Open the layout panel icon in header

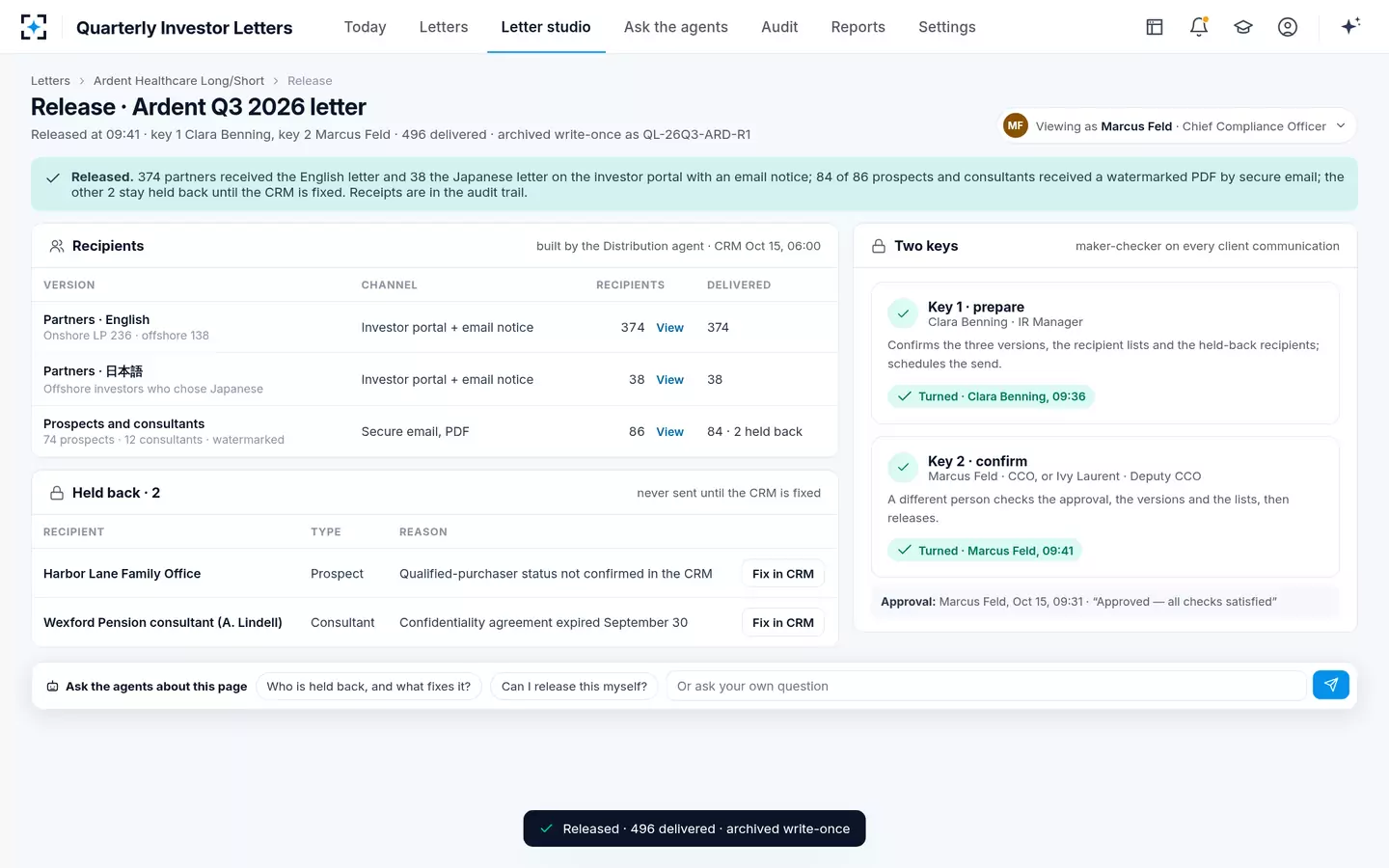pos(1155,27)
